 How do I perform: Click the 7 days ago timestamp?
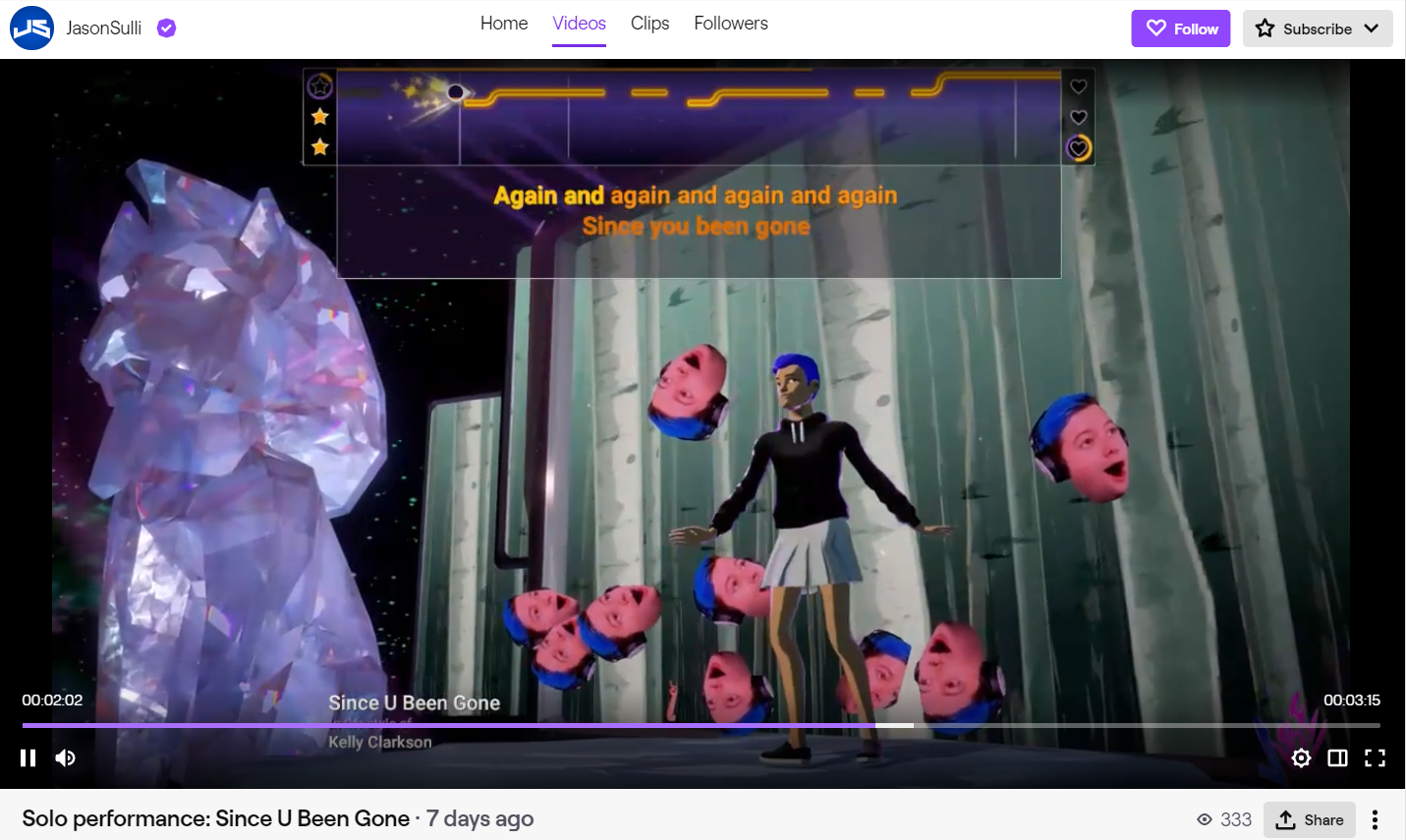[480, 818]
